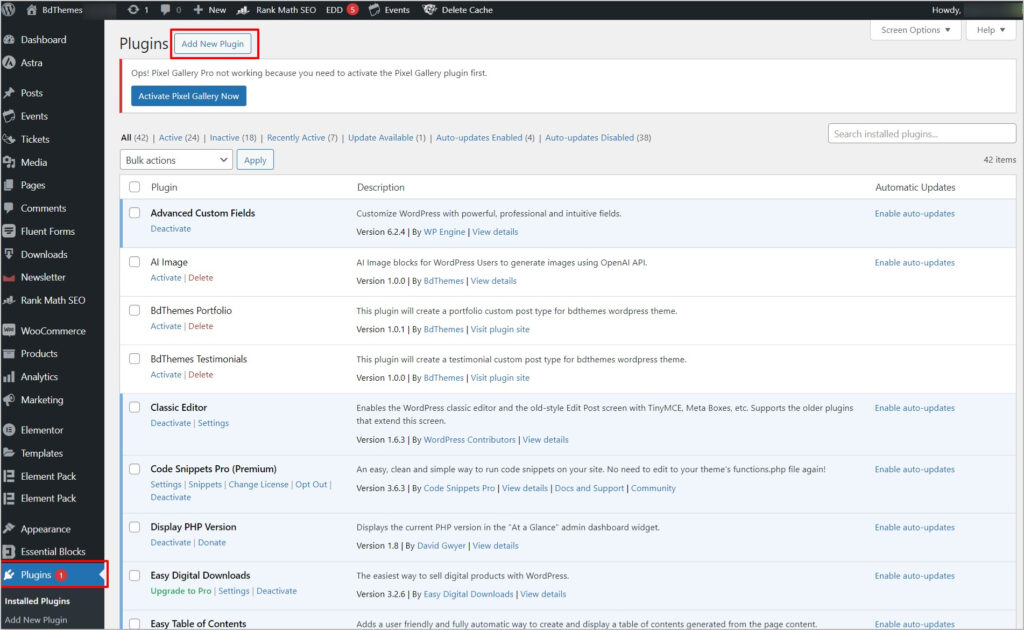Image resolution: width=1024 pixels, height=630 pixels.
Task: Open WP Engine author link
Action: [444, 232]
